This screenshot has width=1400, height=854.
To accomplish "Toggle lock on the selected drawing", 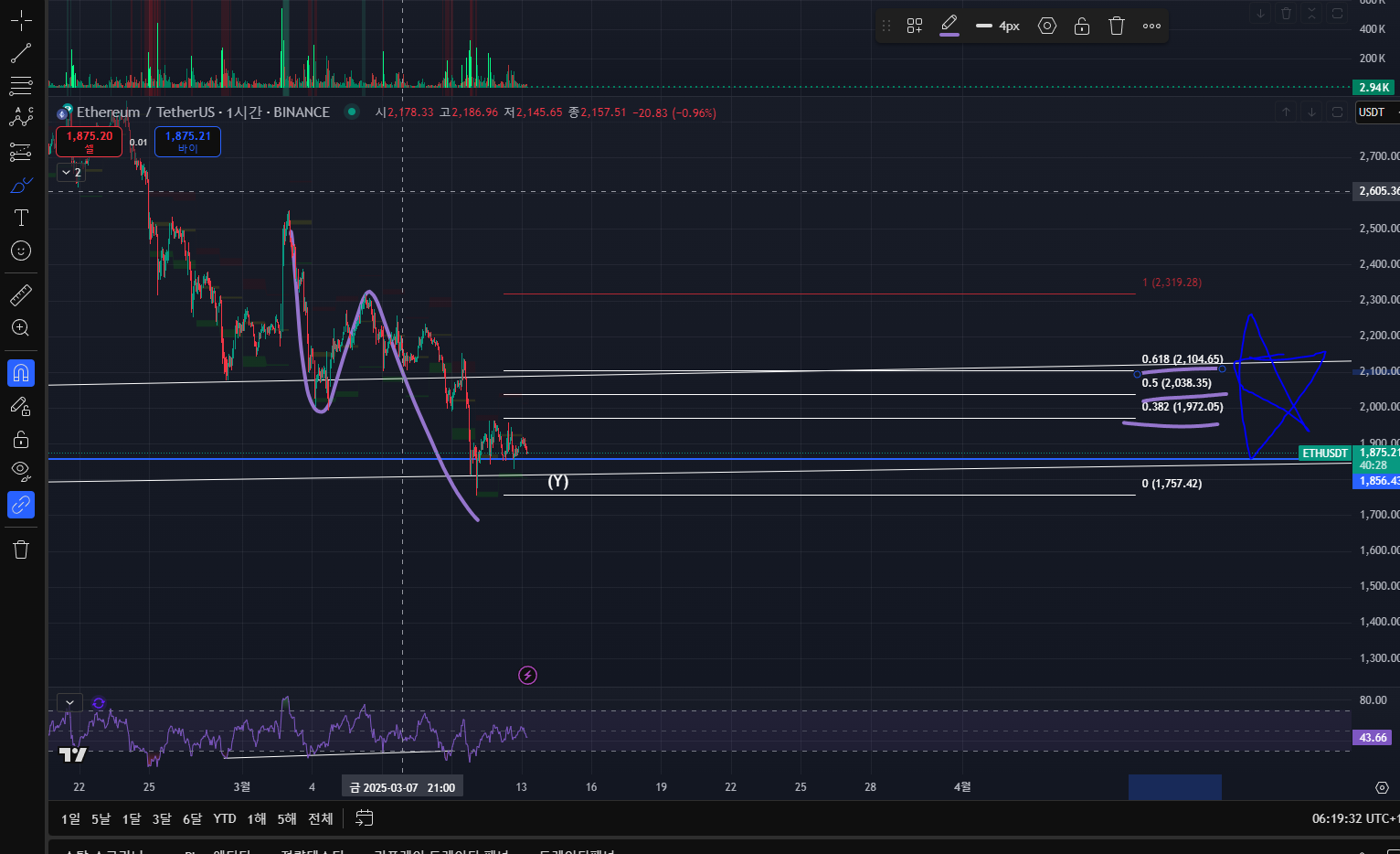I will pyautogui.click(x=1082, y=26).
